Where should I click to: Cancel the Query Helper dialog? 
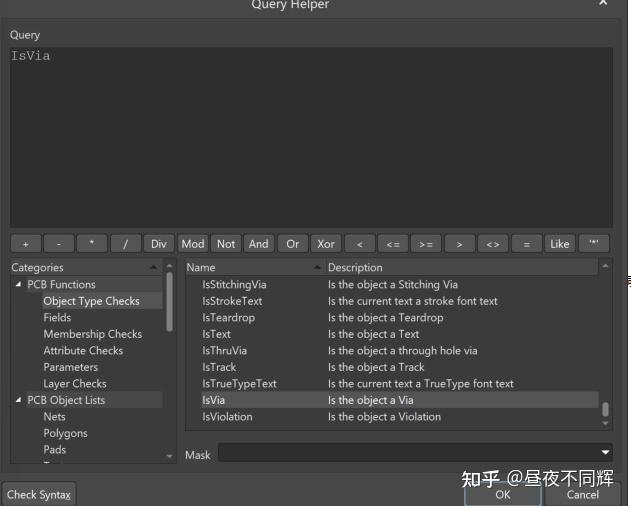(583, 495)
